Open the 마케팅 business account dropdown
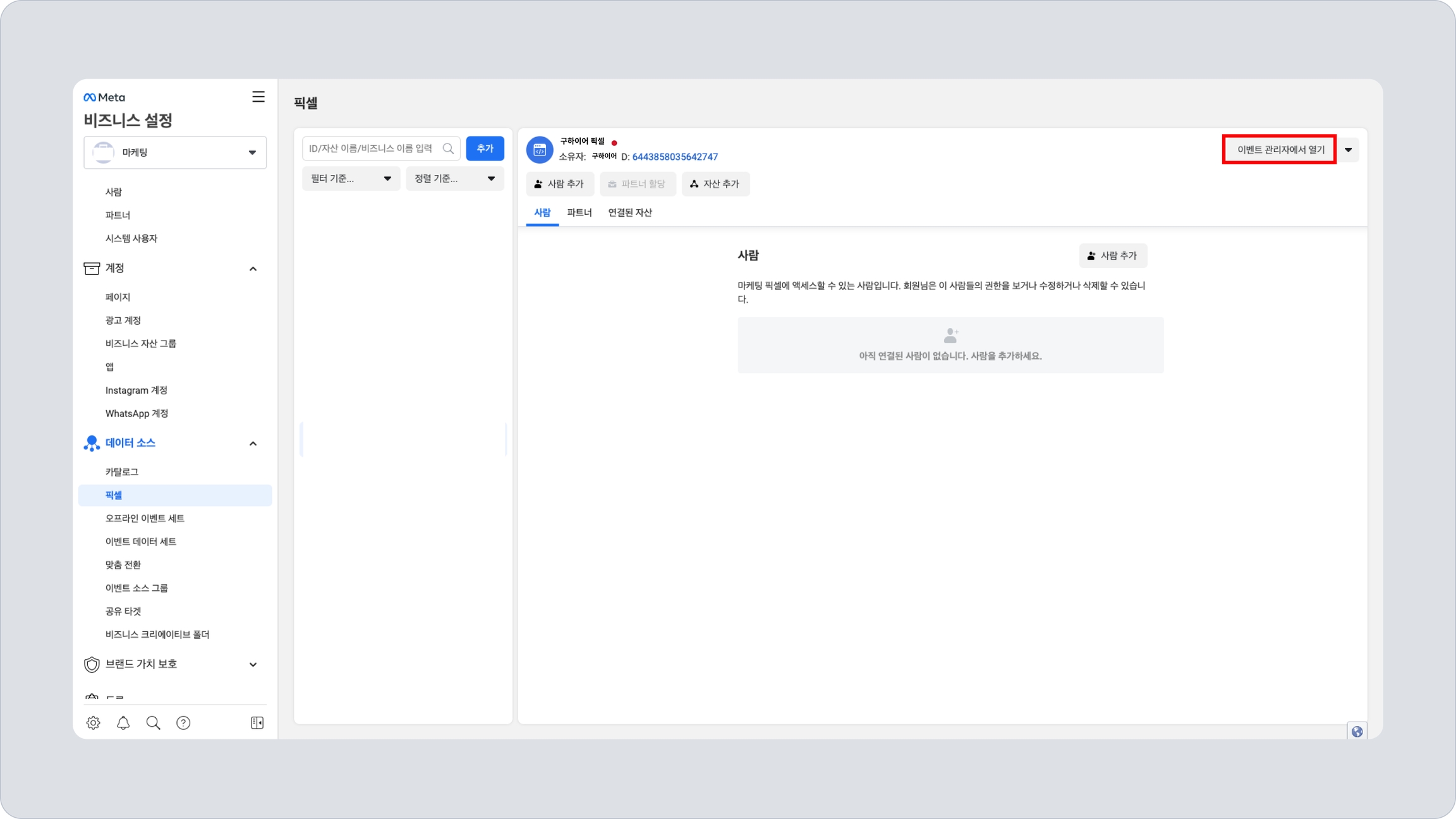Screen dimensions: 1456x819 (x=175, y=152)
